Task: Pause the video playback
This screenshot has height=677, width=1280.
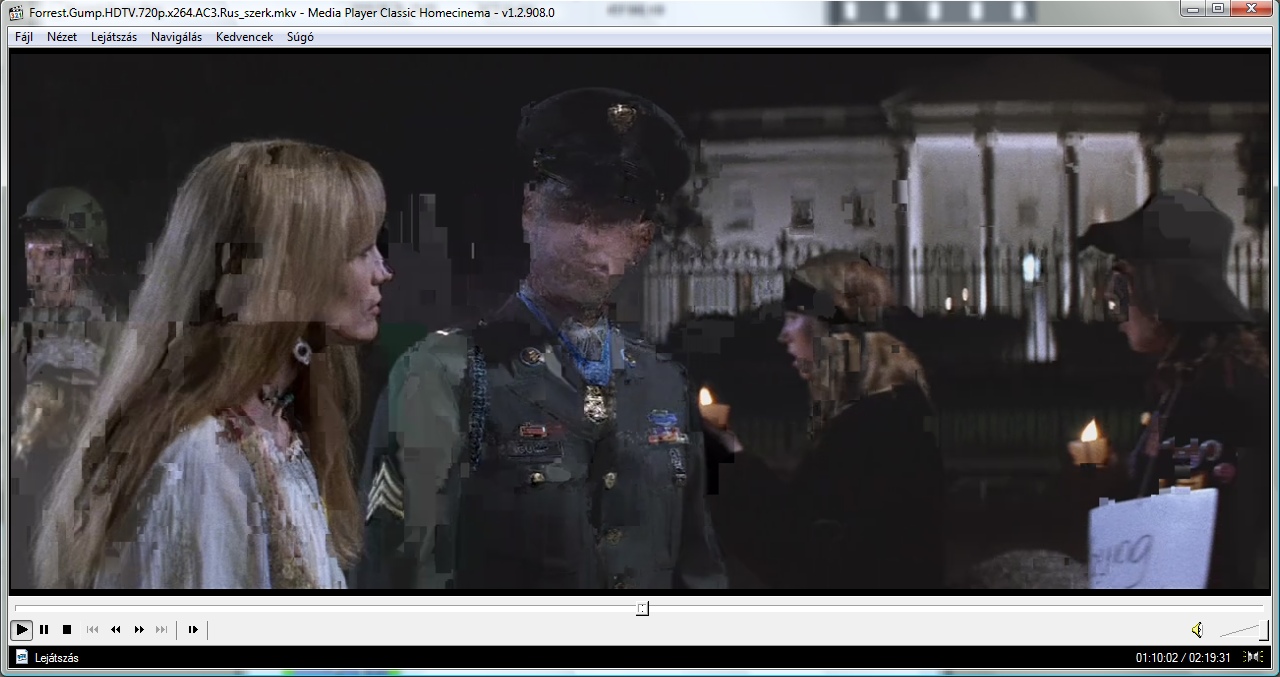Action: pyautogui.click(x=44, y=629)
